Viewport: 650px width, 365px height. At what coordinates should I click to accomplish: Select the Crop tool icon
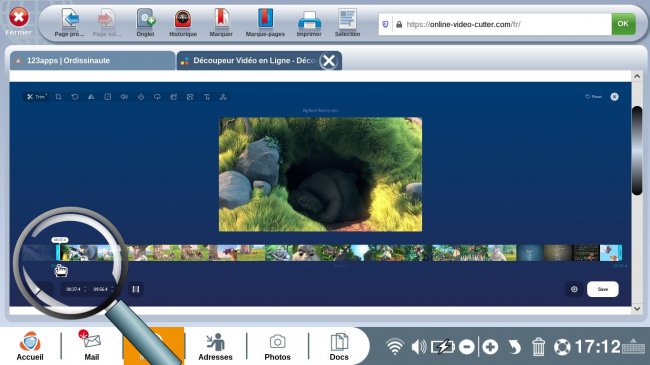[x=58, y=97]
